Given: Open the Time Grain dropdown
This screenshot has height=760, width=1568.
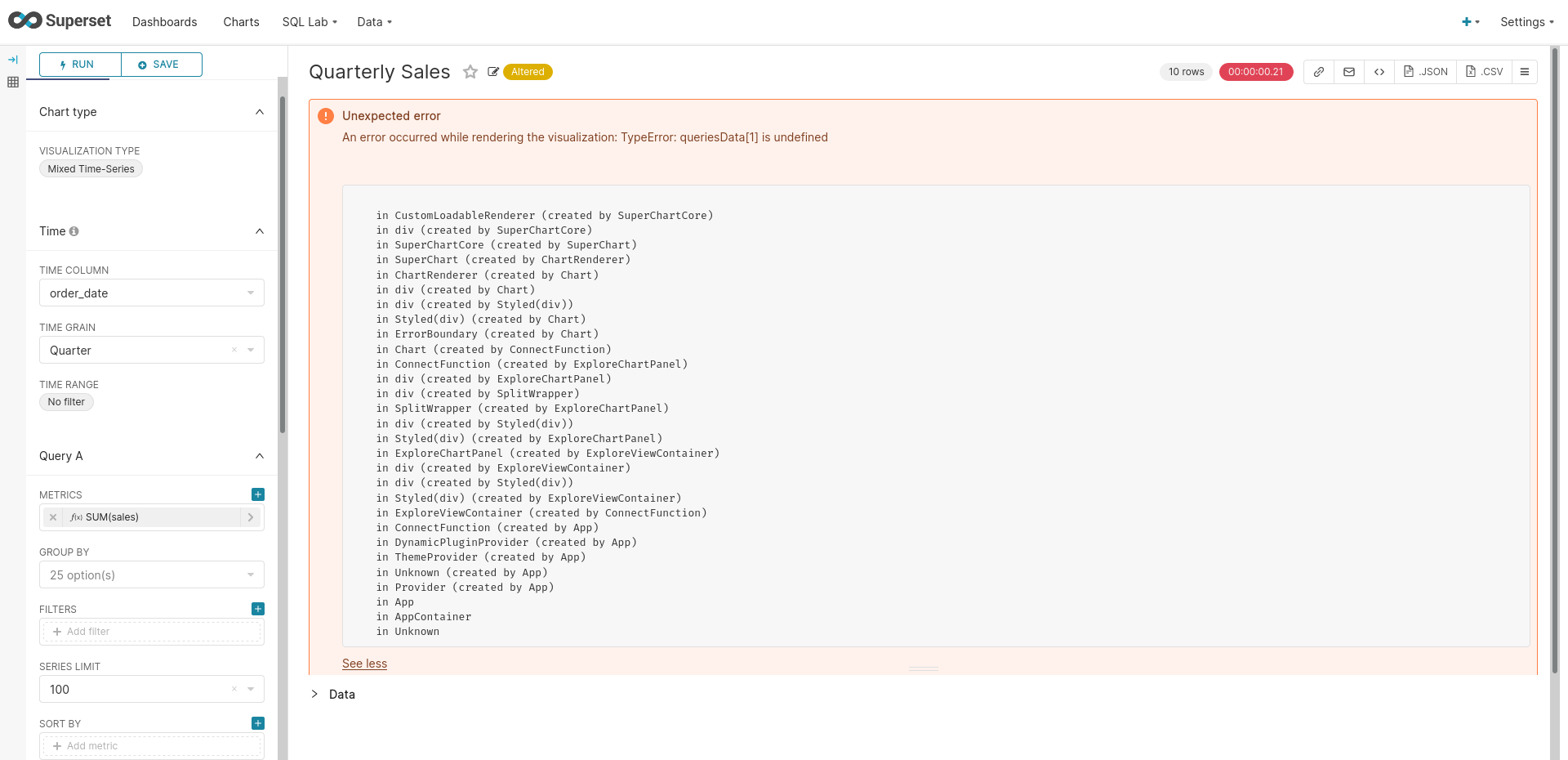Looking at the screenshot, I should [x=251, y=350].
